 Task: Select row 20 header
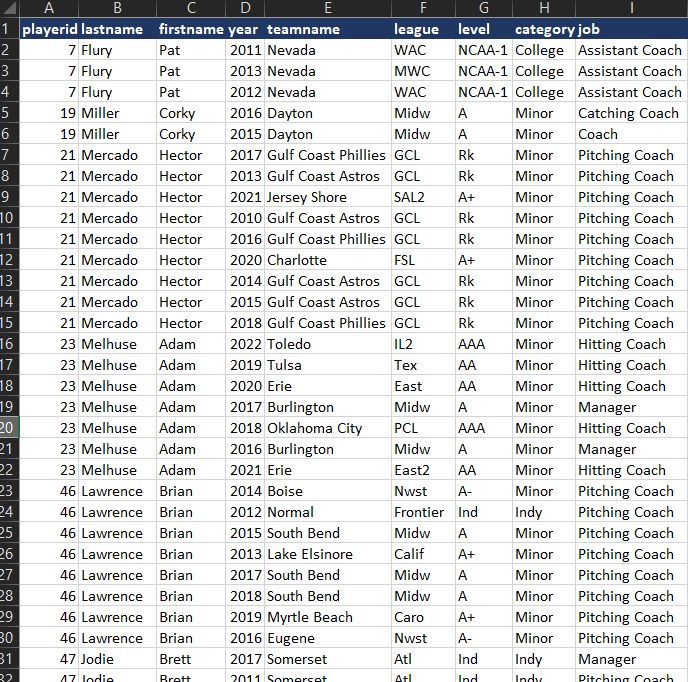pos(8,428)
